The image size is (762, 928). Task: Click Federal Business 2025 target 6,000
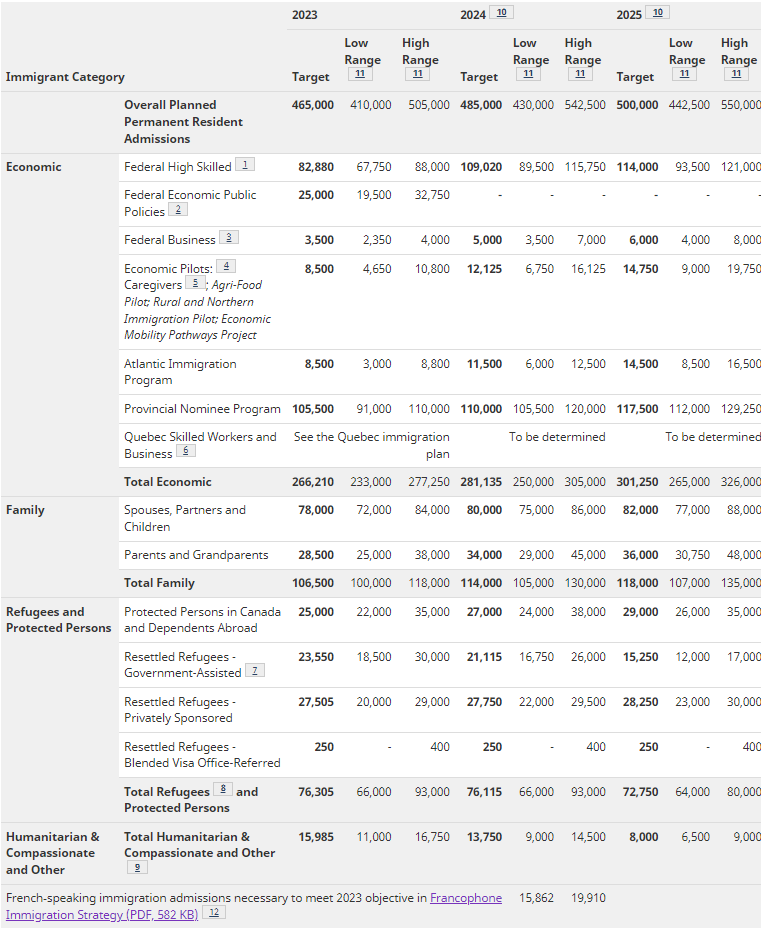pyautogui.click(x=644, y=240)
